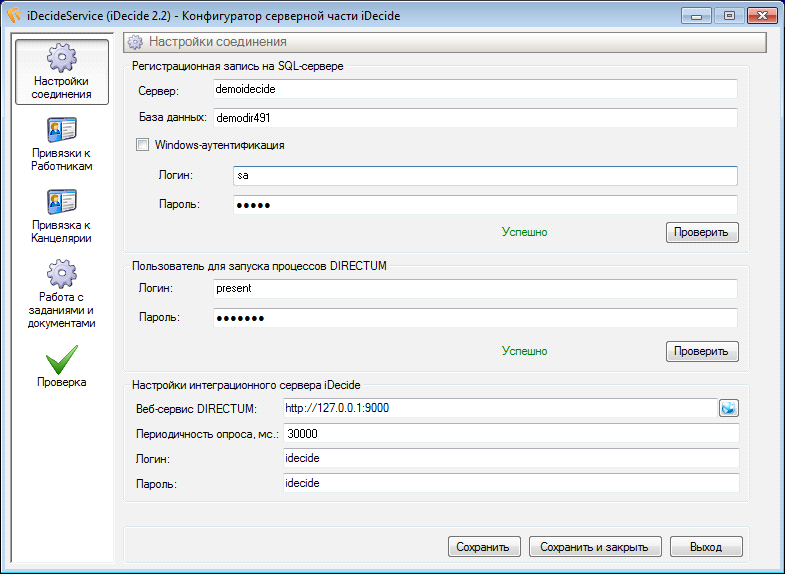Viewport: 785px width, 575px height.
Task: Close the iDecideService window
Action: coord(762,16)
